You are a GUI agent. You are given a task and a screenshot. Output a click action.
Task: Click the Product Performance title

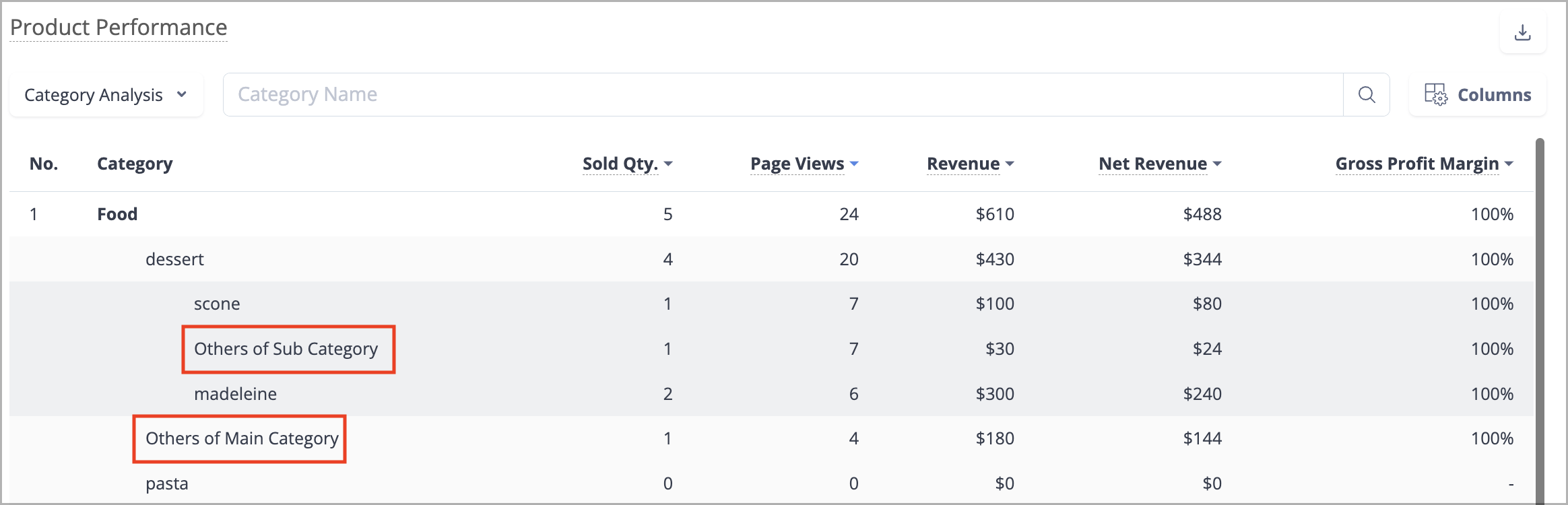[x=119, y=28]
